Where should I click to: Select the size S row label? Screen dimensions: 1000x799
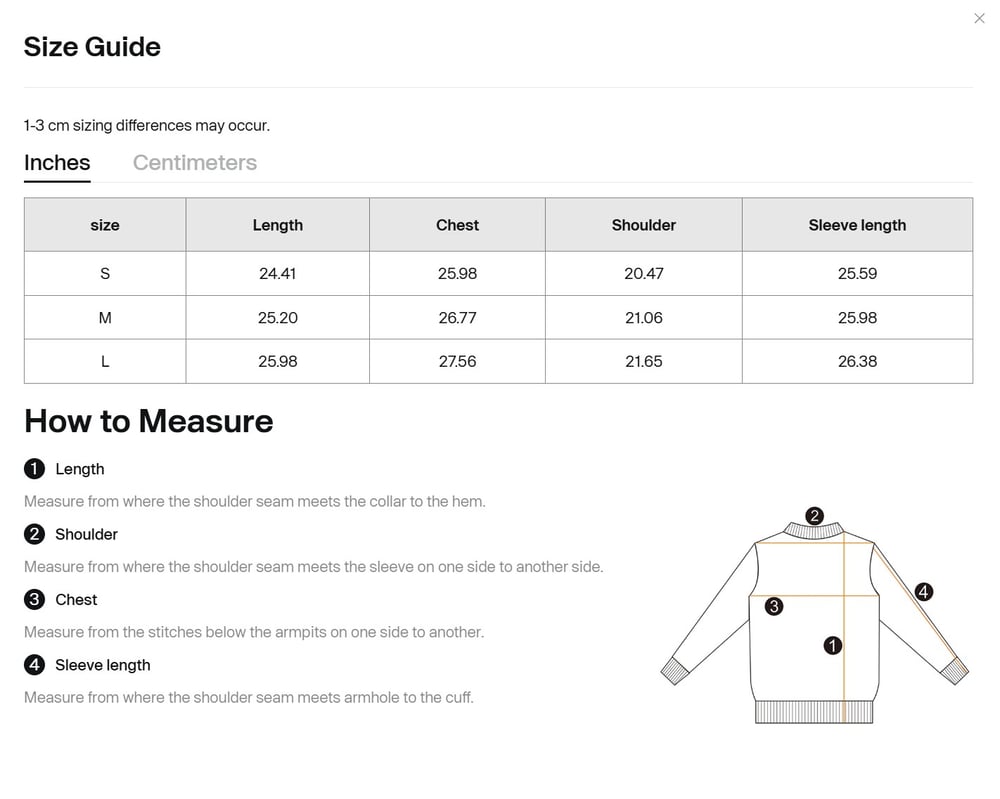pos(105,273)
